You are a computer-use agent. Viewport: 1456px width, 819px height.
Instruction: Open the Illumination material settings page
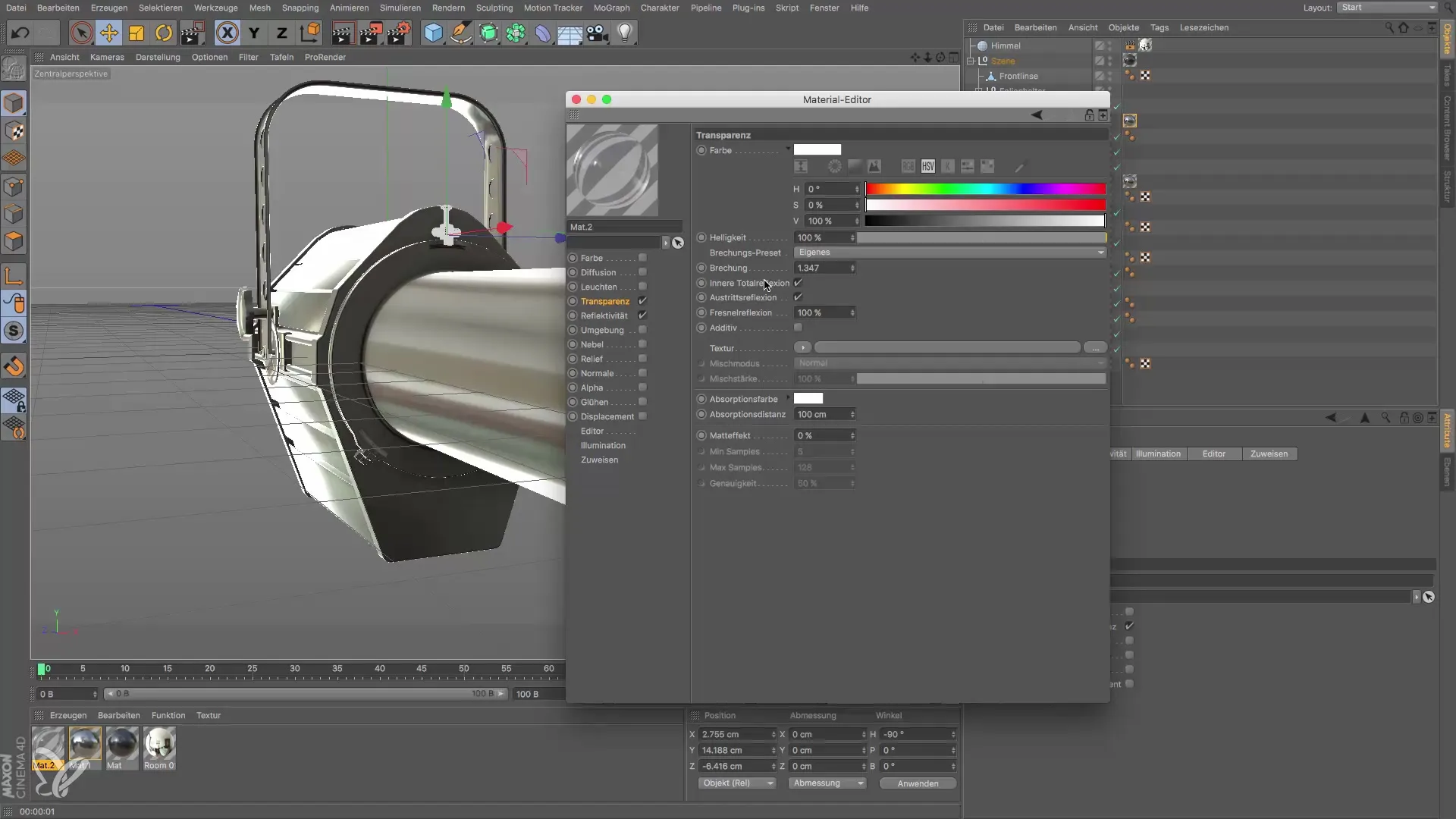pyautogui.click(x=603, y=445)
